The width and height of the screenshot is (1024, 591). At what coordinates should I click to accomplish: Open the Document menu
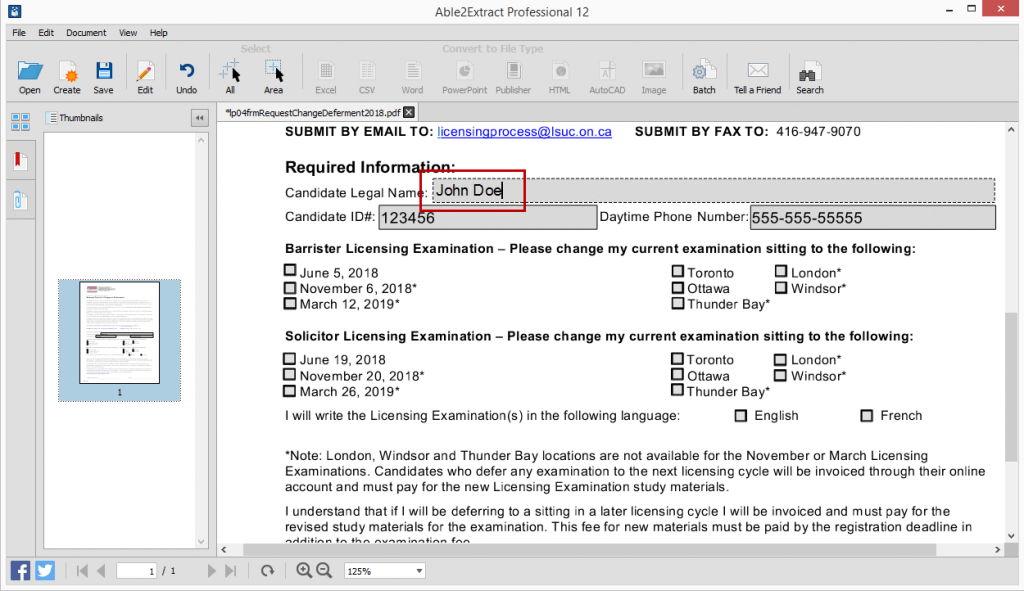[86, 32]
